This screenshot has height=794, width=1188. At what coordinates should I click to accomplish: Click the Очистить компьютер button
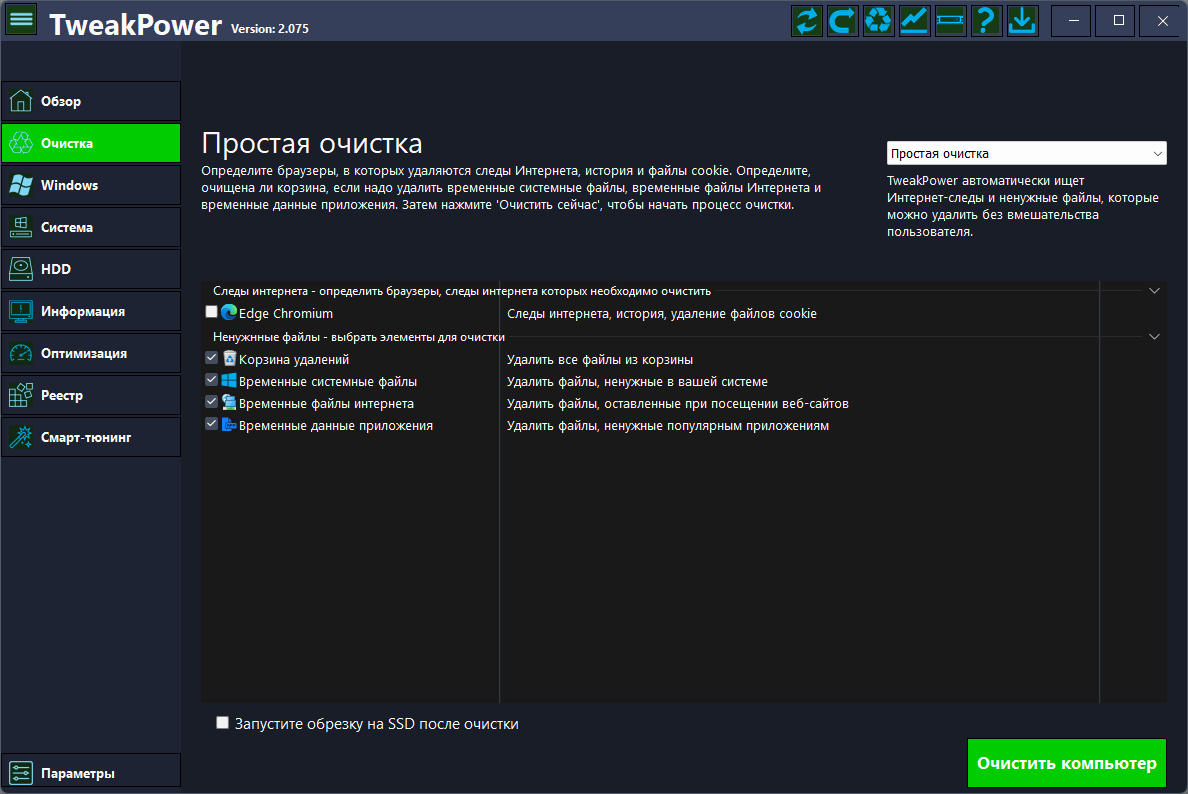click(x=1067, y=763)
